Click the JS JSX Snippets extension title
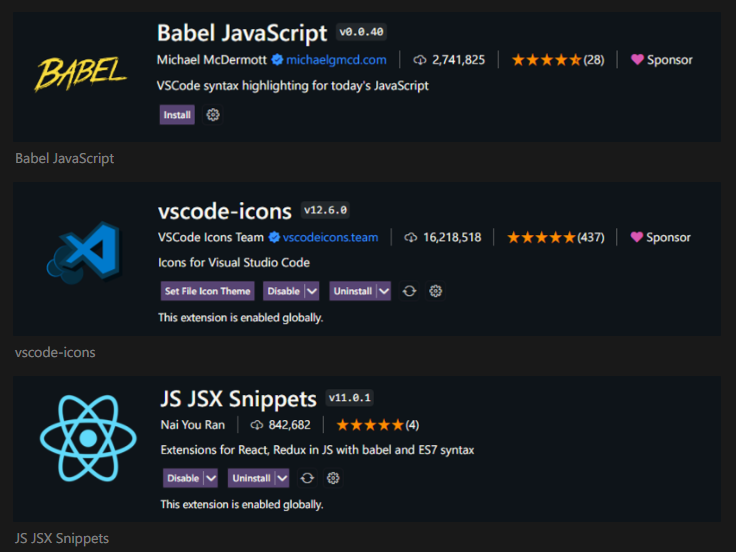736x552 pixels. click(238, 399)
